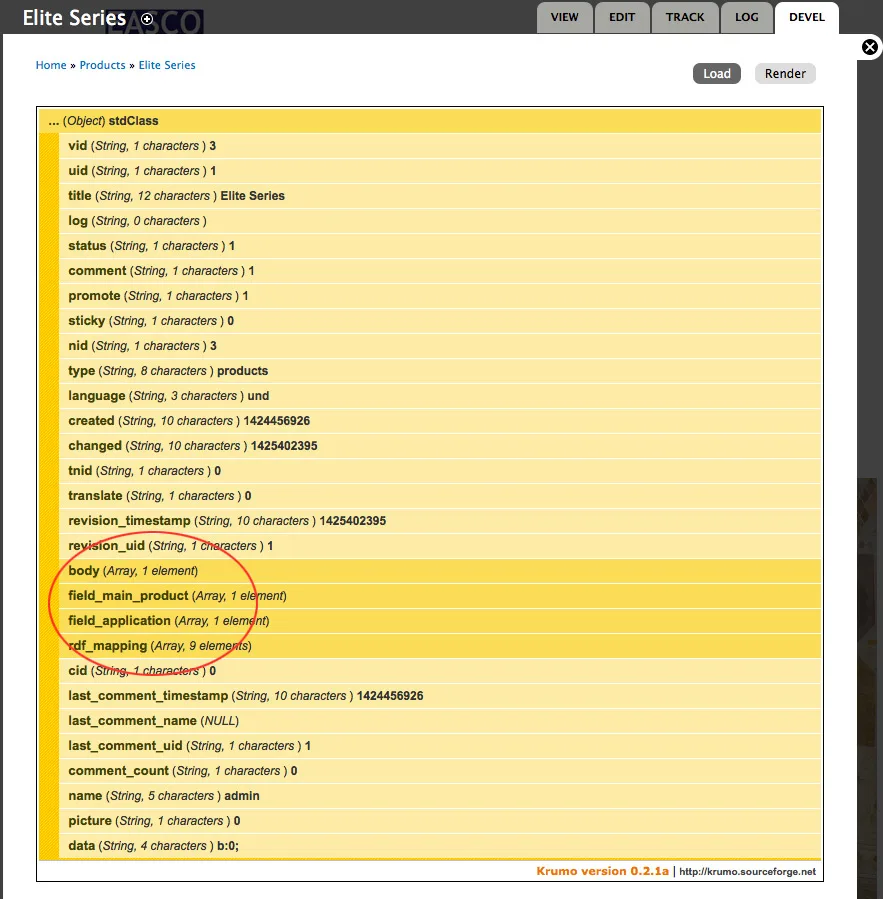
Task: Select the name row reading admin
Action: pos(440,796)
